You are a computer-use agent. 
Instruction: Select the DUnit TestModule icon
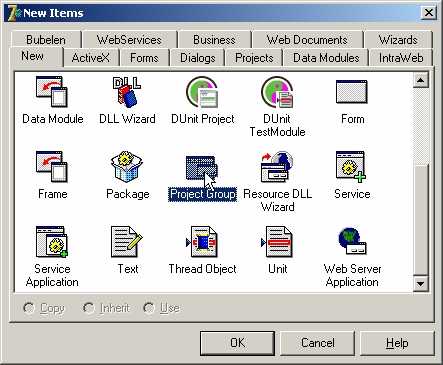tap(277, 92)
